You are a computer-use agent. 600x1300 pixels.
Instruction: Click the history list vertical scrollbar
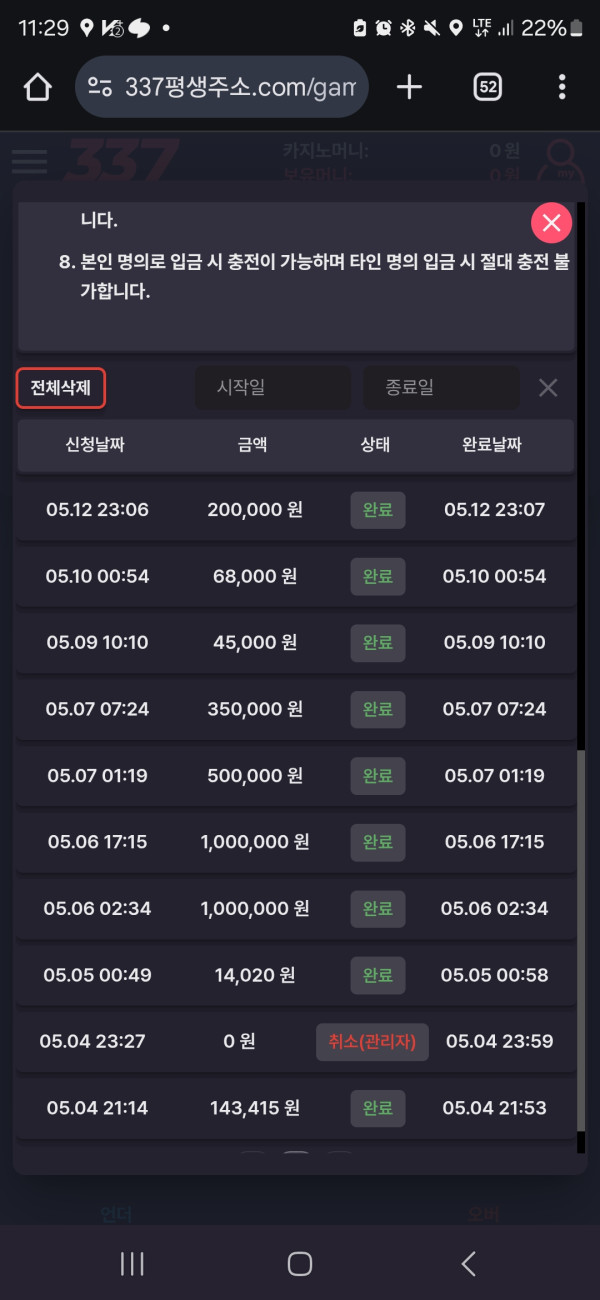pyautogui.click(x=581, y=940)
